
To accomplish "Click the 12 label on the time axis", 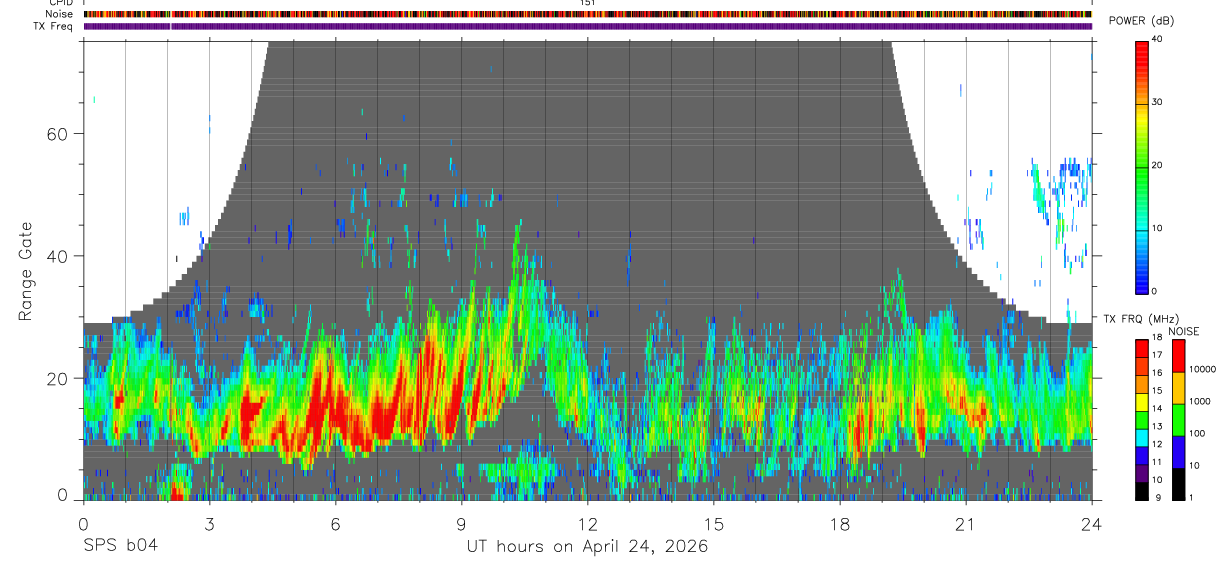I will [x=588, y=525].
